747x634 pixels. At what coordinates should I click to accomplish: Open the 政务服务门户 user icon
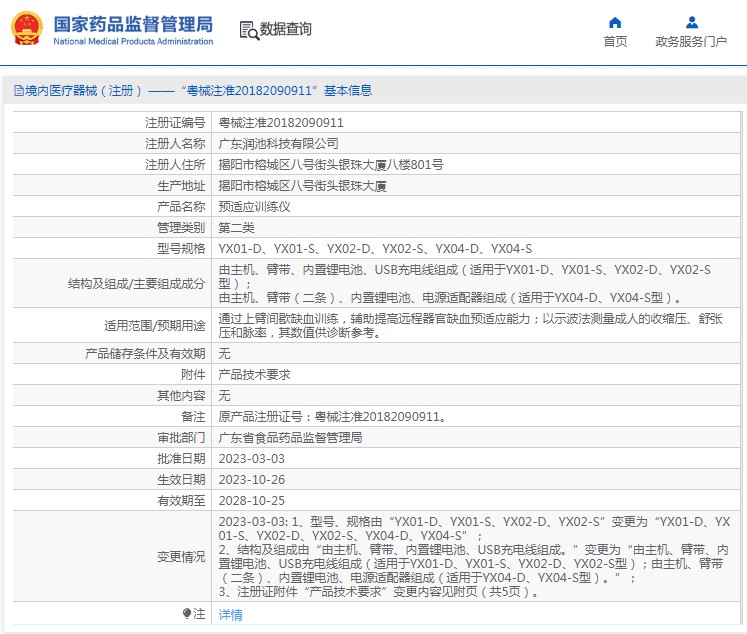pyautogui.click(x=692, y=22)
